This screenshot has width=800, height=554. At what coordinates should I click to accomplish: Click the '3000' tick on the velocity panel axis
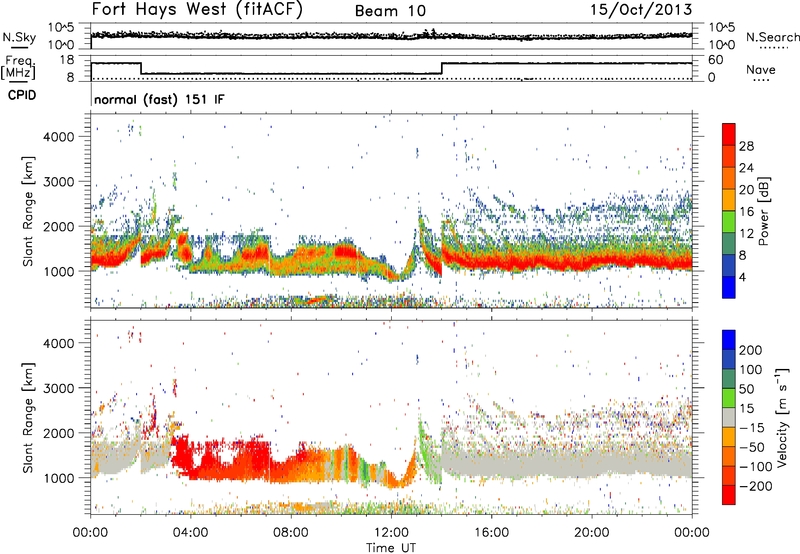[x=59, y=388]
